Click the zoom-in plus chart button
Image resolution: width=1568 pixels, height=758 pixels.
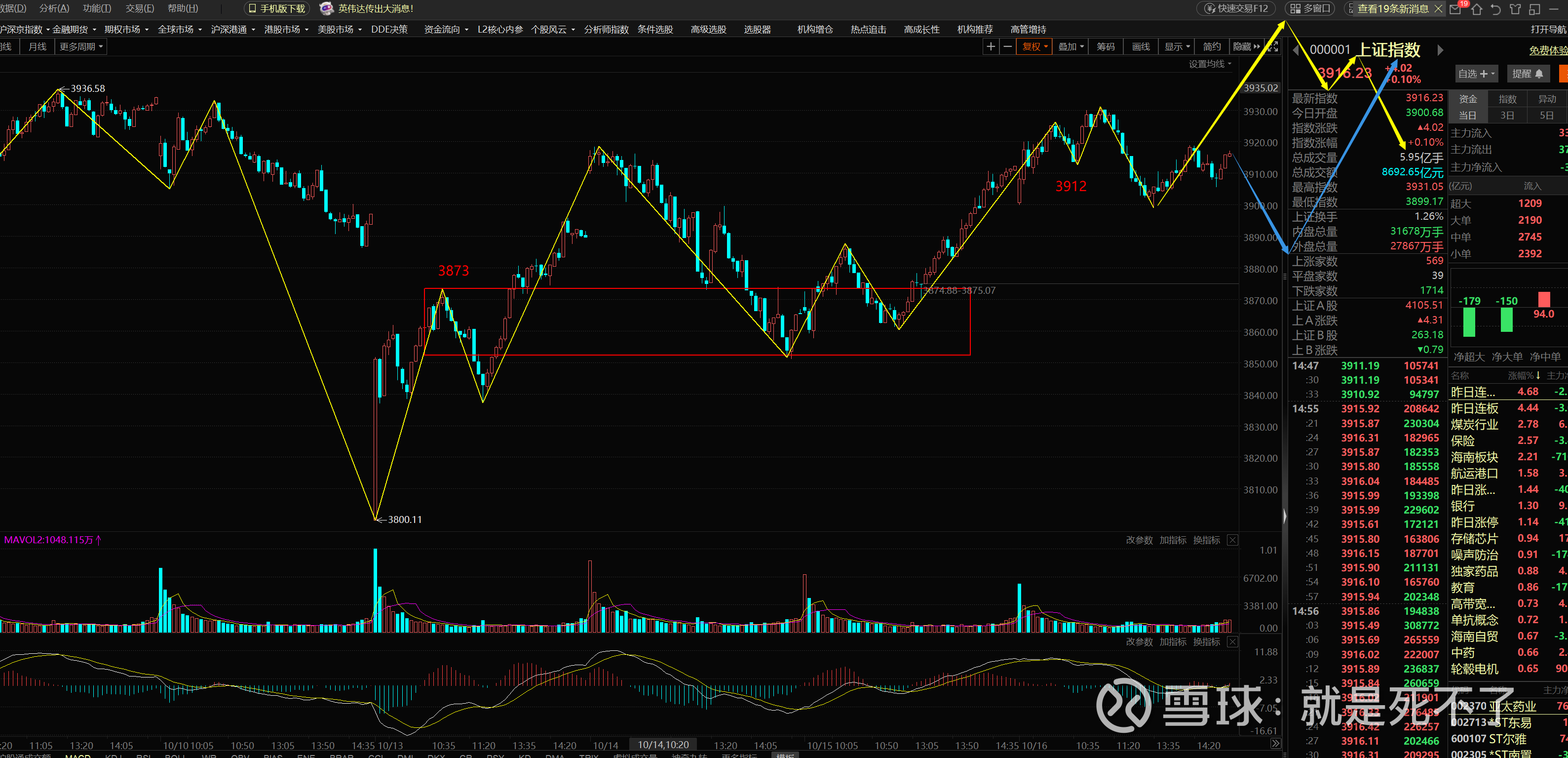[991, 47]
